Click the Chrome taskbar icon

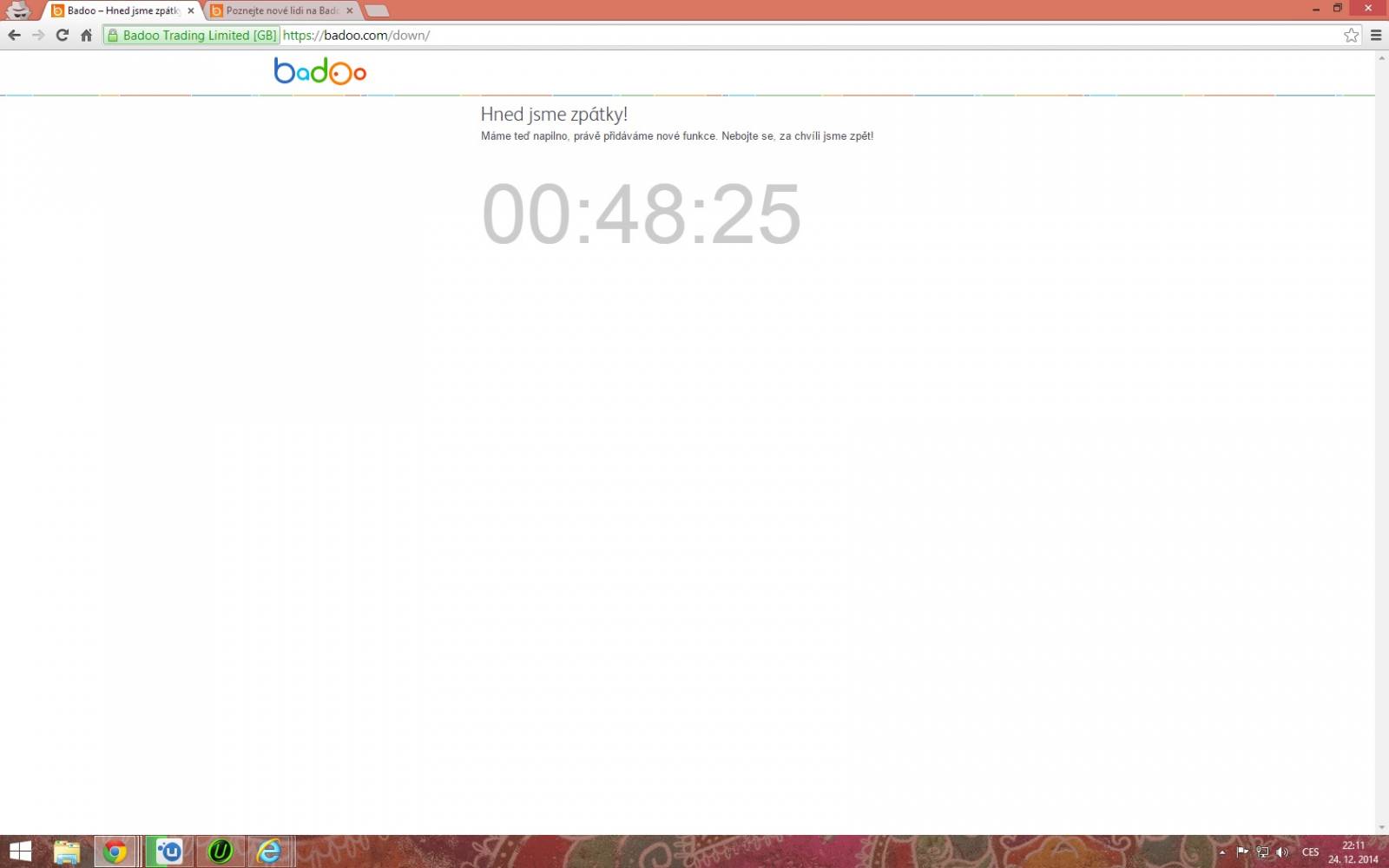pos(115,852)
